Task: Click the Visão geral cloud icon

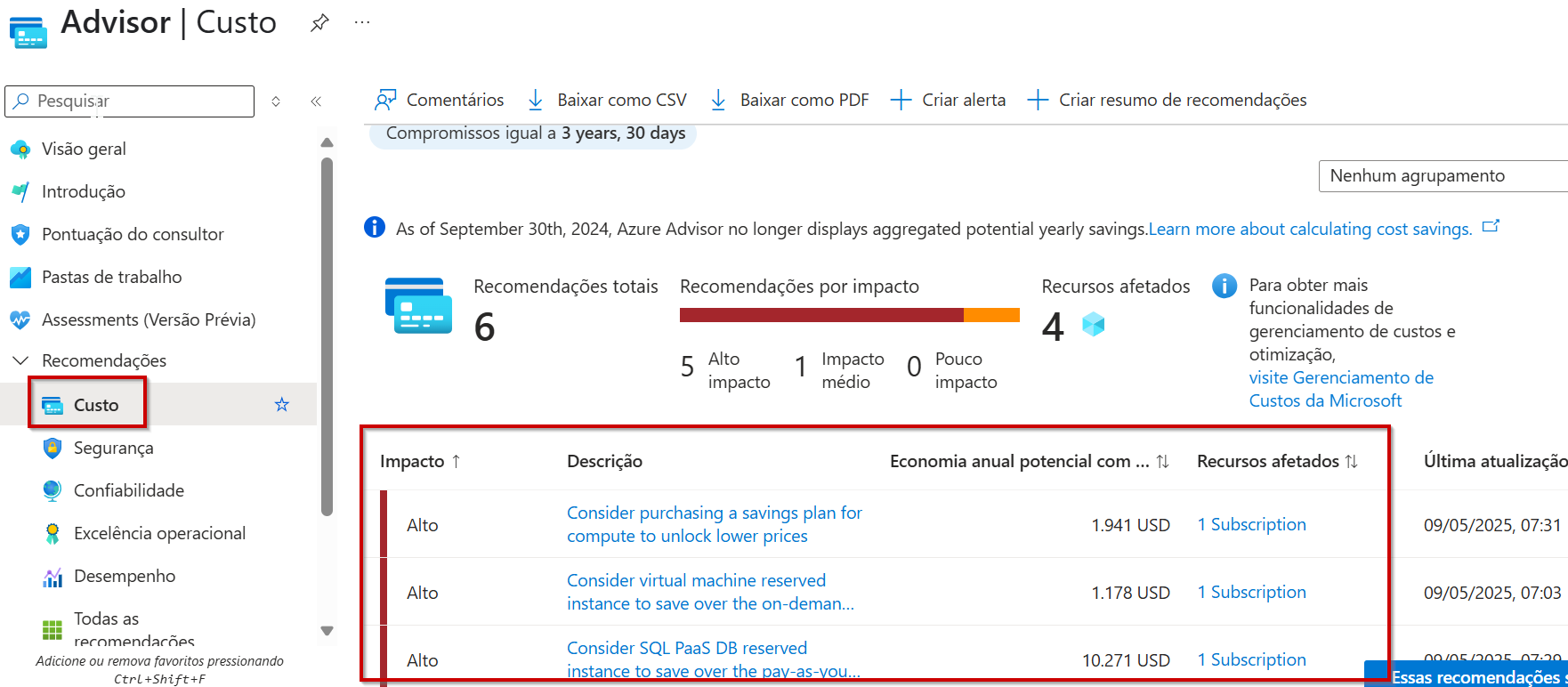Action: coord(20,149)
